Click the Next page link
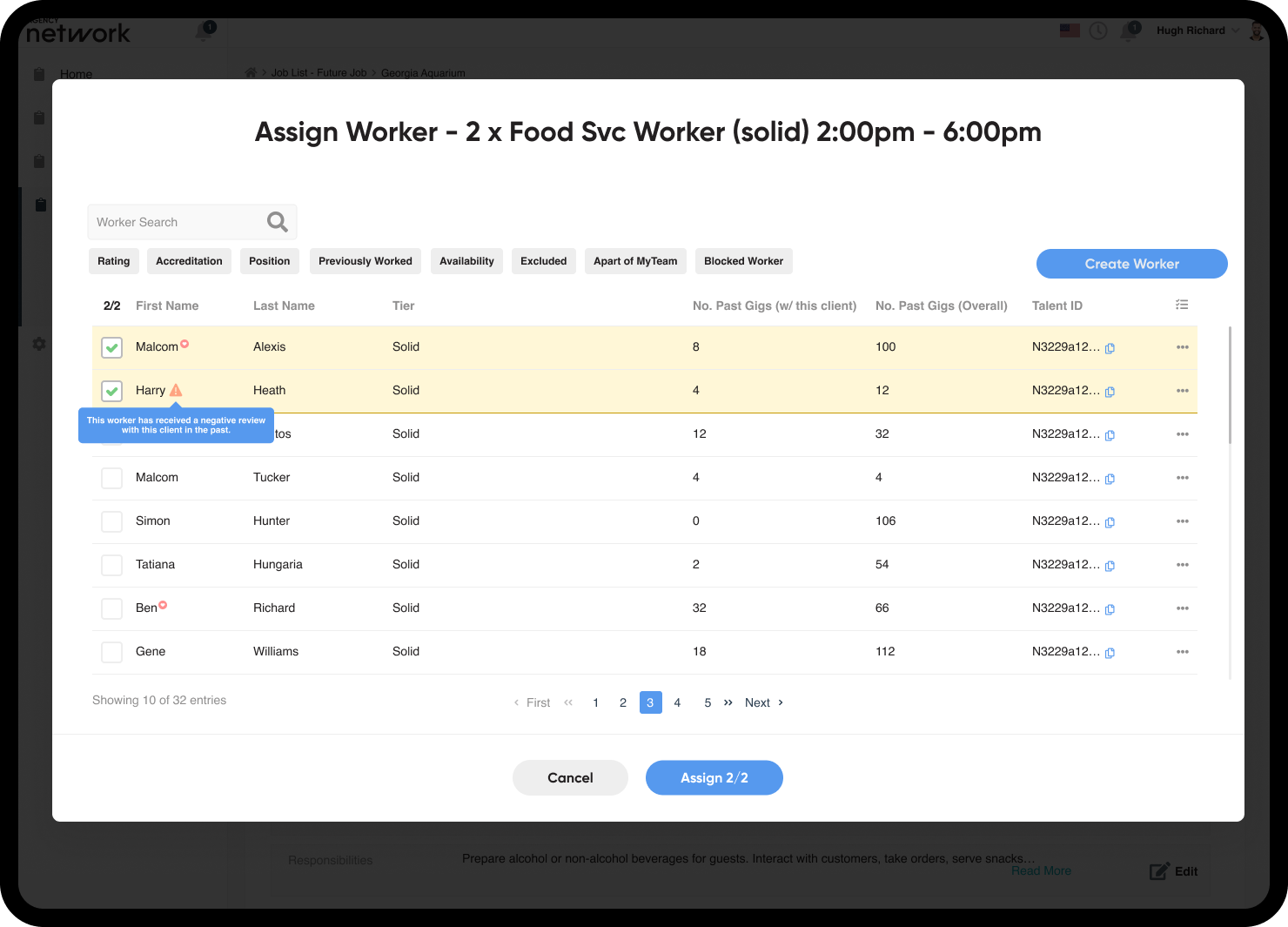 (764, 702)
